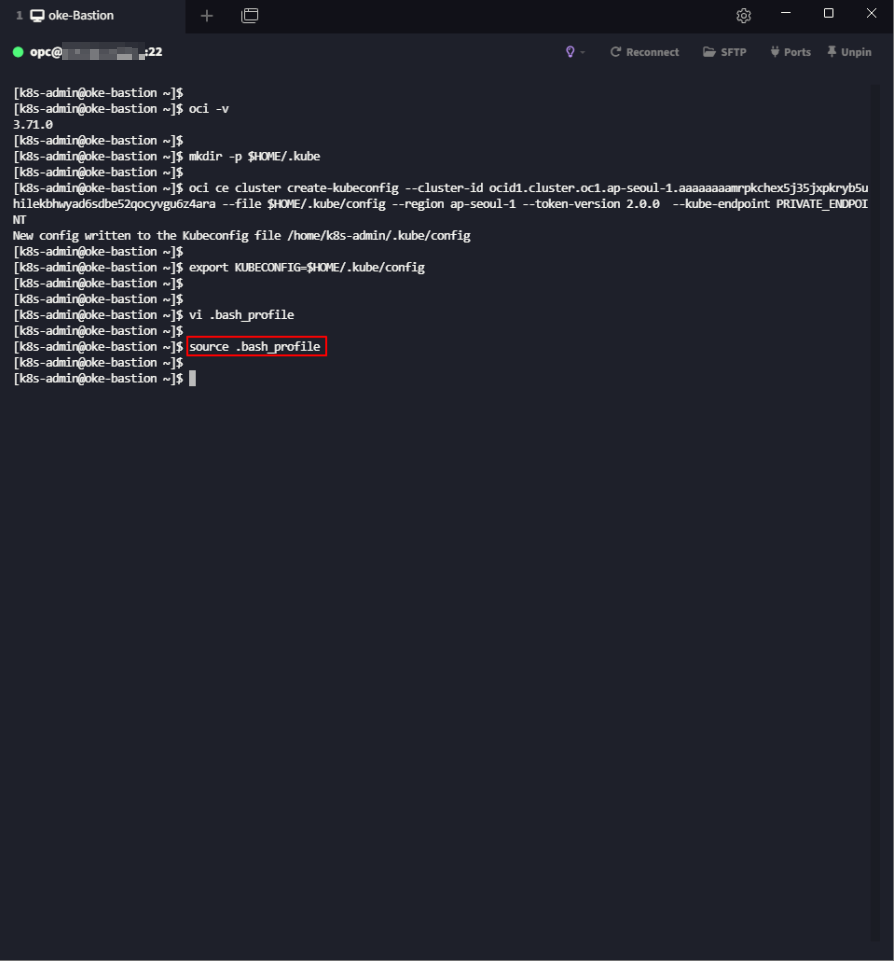Click the terminal cursor at the last prompt
This screenshot has height=961, width=894.
coord(192,379)
